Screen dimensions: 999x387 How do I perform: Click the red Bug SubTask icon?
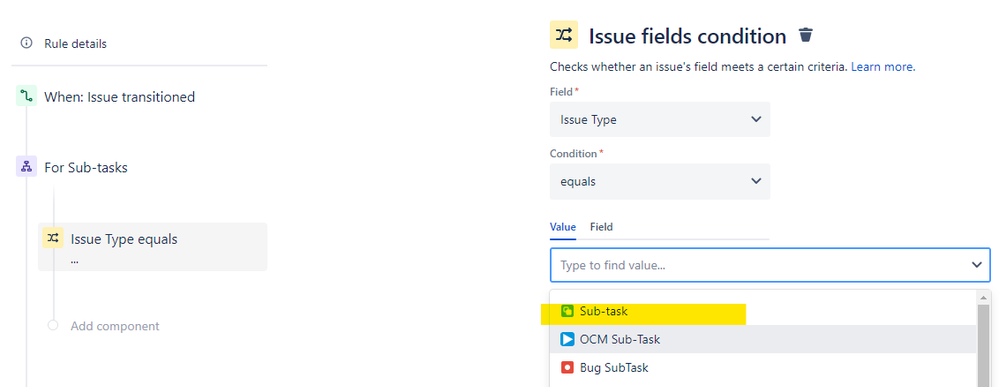(x=567, y=367)
